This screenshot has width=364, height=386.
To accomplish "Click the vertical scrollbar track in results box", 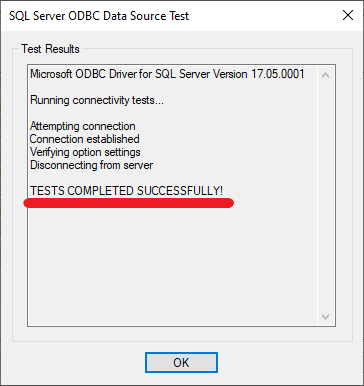I will point(325,196).
